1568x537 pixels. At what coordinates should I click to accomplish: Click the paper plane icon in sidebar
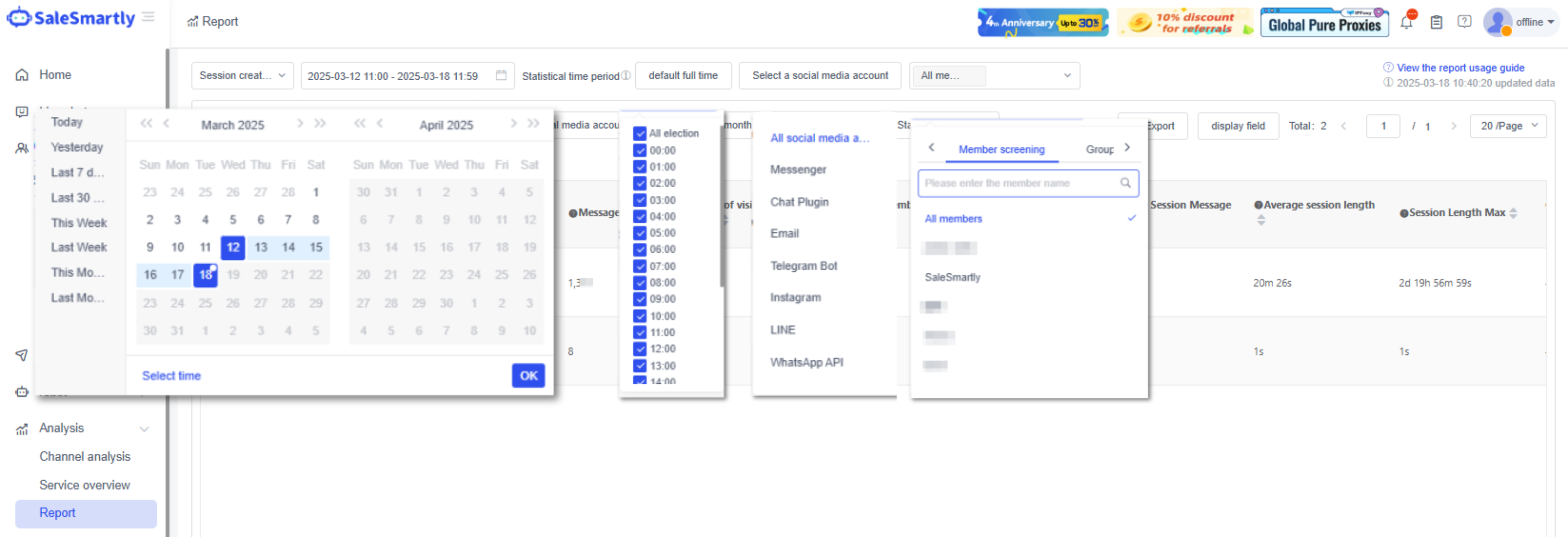pyautogui.click(x=22, y=355)
